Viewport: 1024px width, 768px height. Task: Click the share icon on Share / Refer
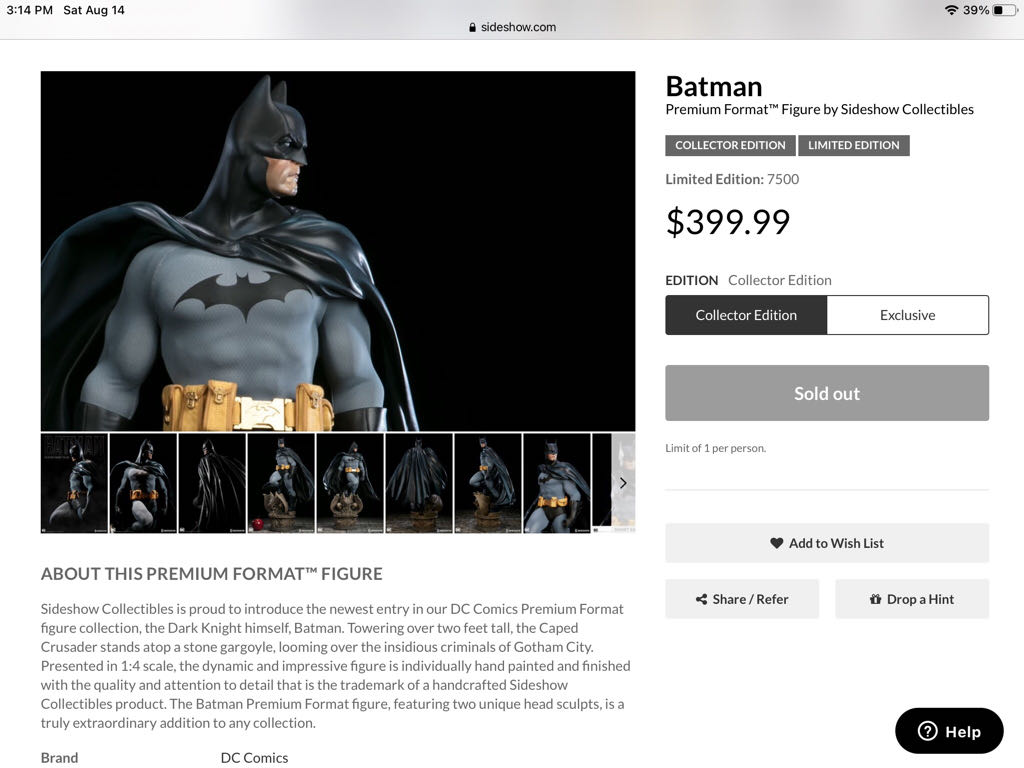pyautogui.click(x=701, y=599)
